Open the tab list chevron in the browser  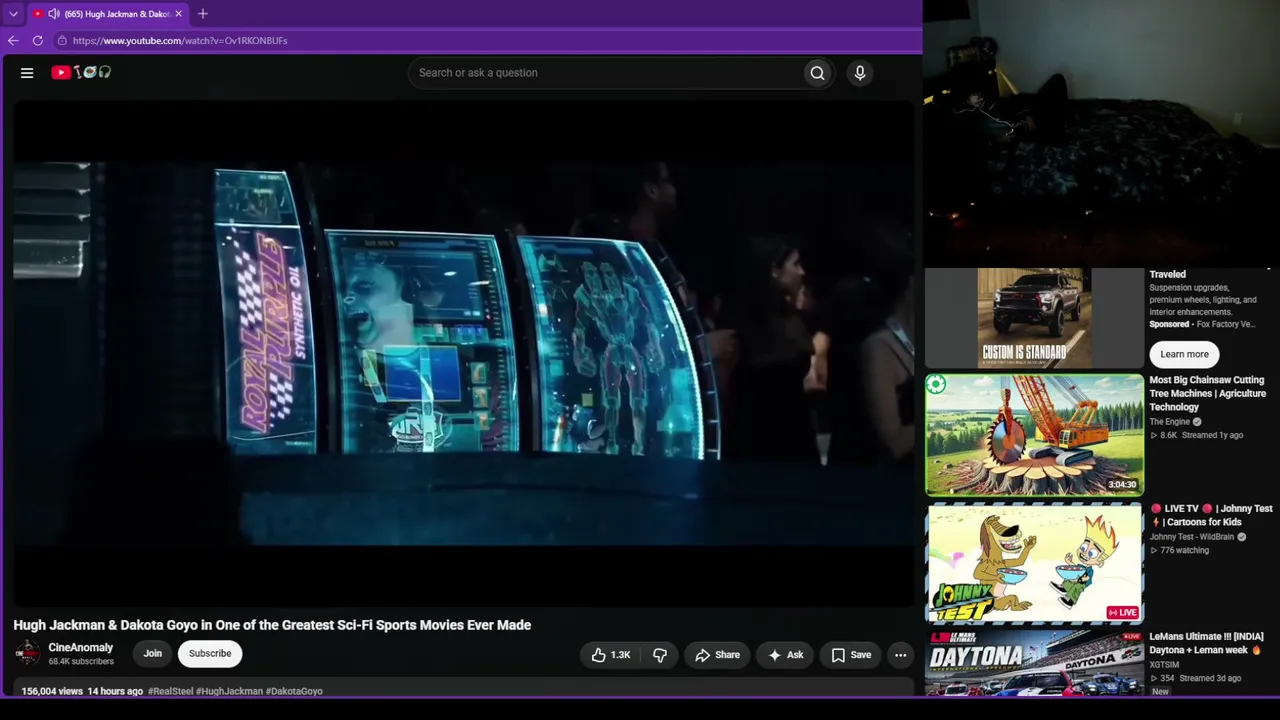pos(13,14)
